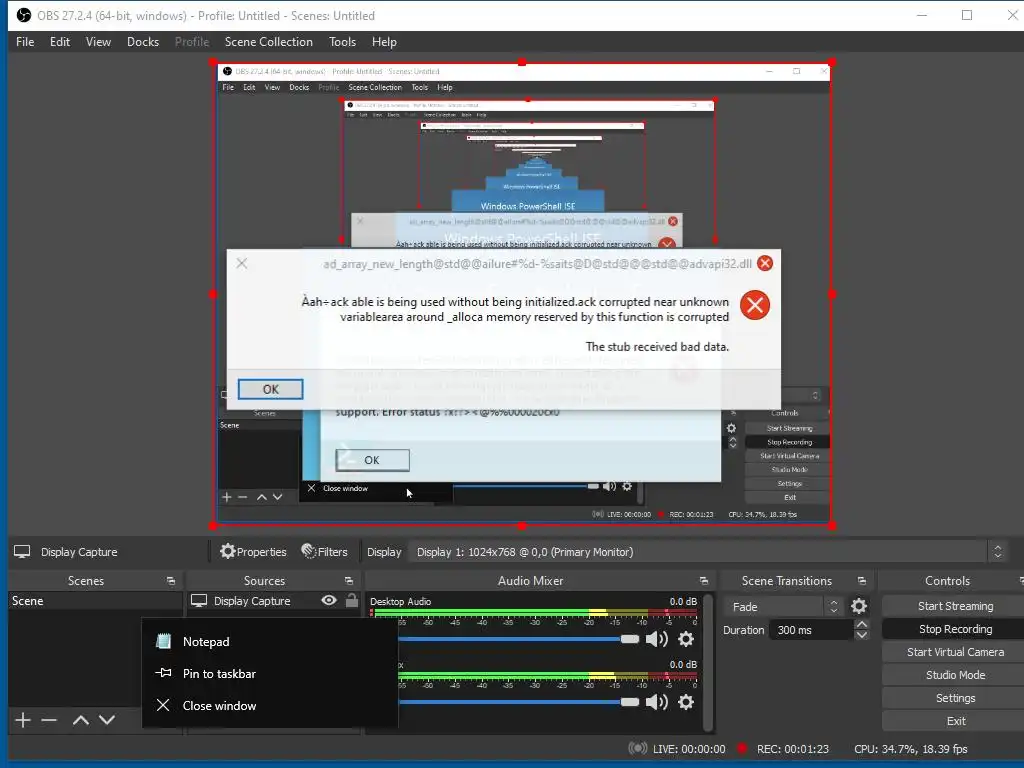The width and height of the screenshot is (1024, 768).
Task: Click Start Virtual Camera button
Action: pos(954,652)
